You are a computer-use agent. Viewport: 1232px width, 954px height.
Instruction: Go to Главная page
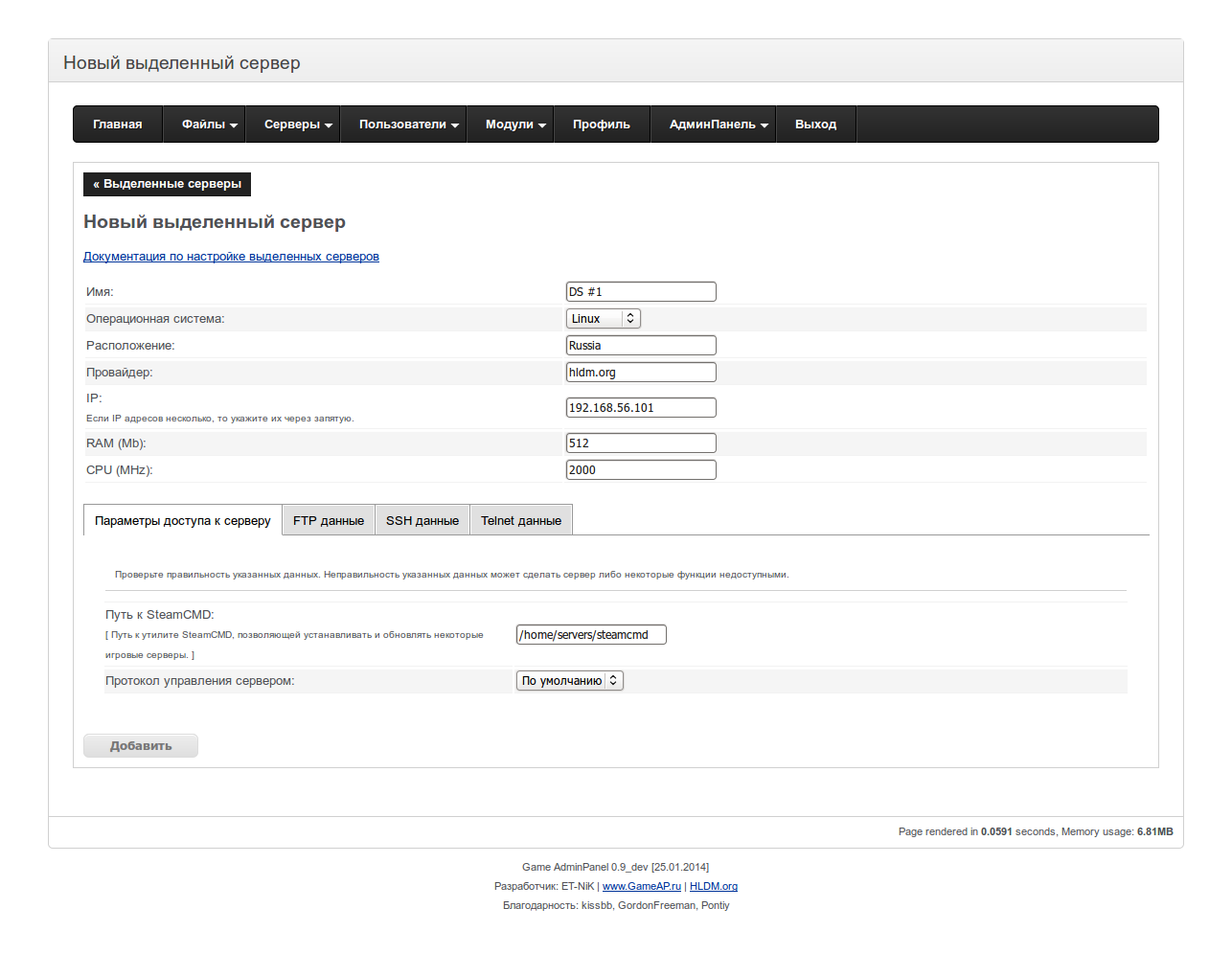pos(118,125)
